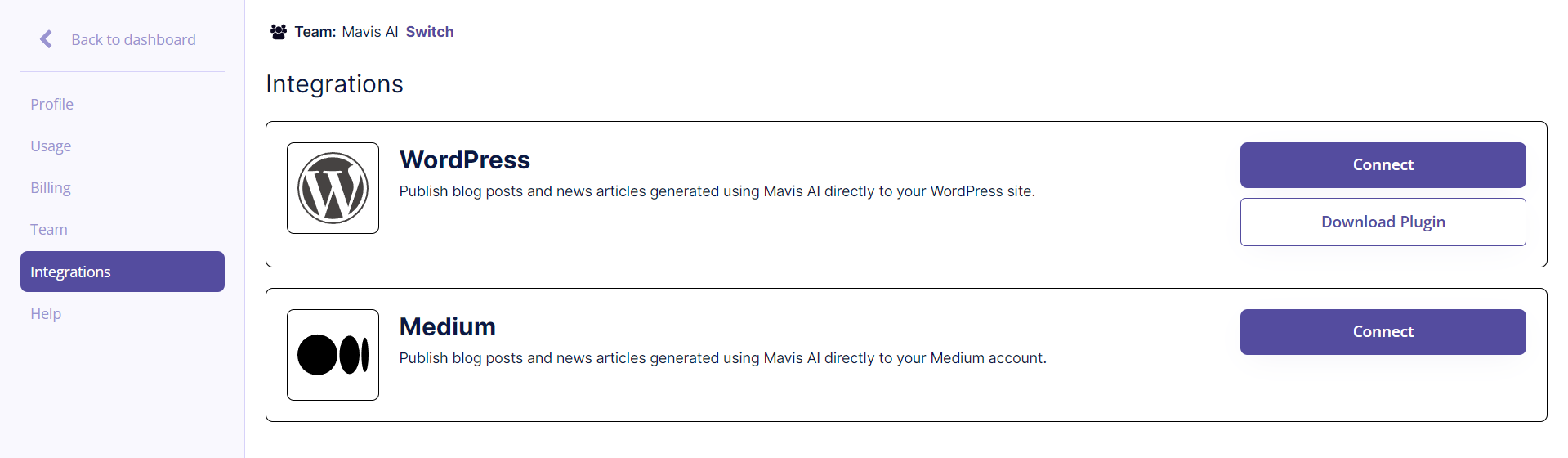Viewport: 1568px width, 458px height.
Task: Connect the WordPress integration
Action: (1383, 165)
